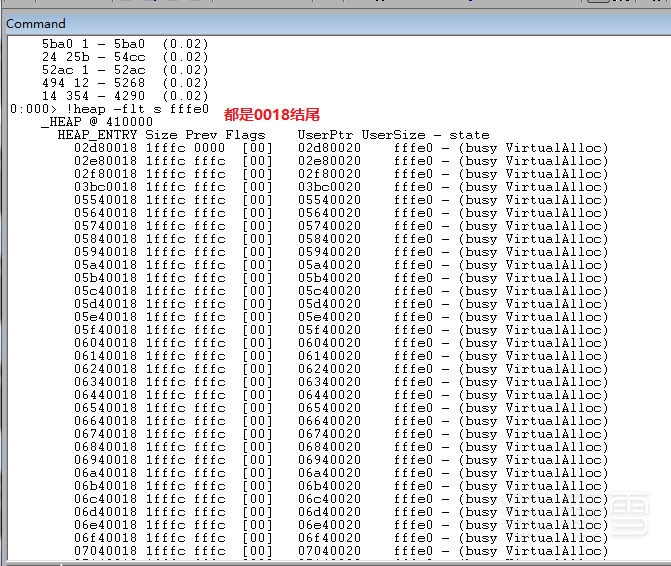Click '(busy VirtualAlloc)' in the 02d80018 row
671x566 pixels.
(x=533, y=148)
